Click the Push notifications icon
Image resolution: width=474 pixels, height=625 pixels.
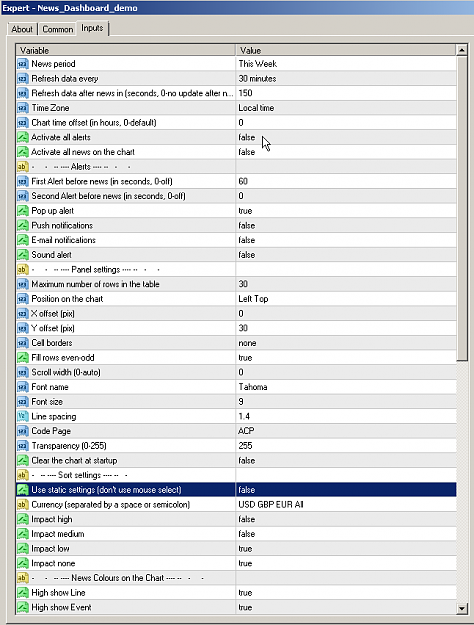[x=23, y=225]
